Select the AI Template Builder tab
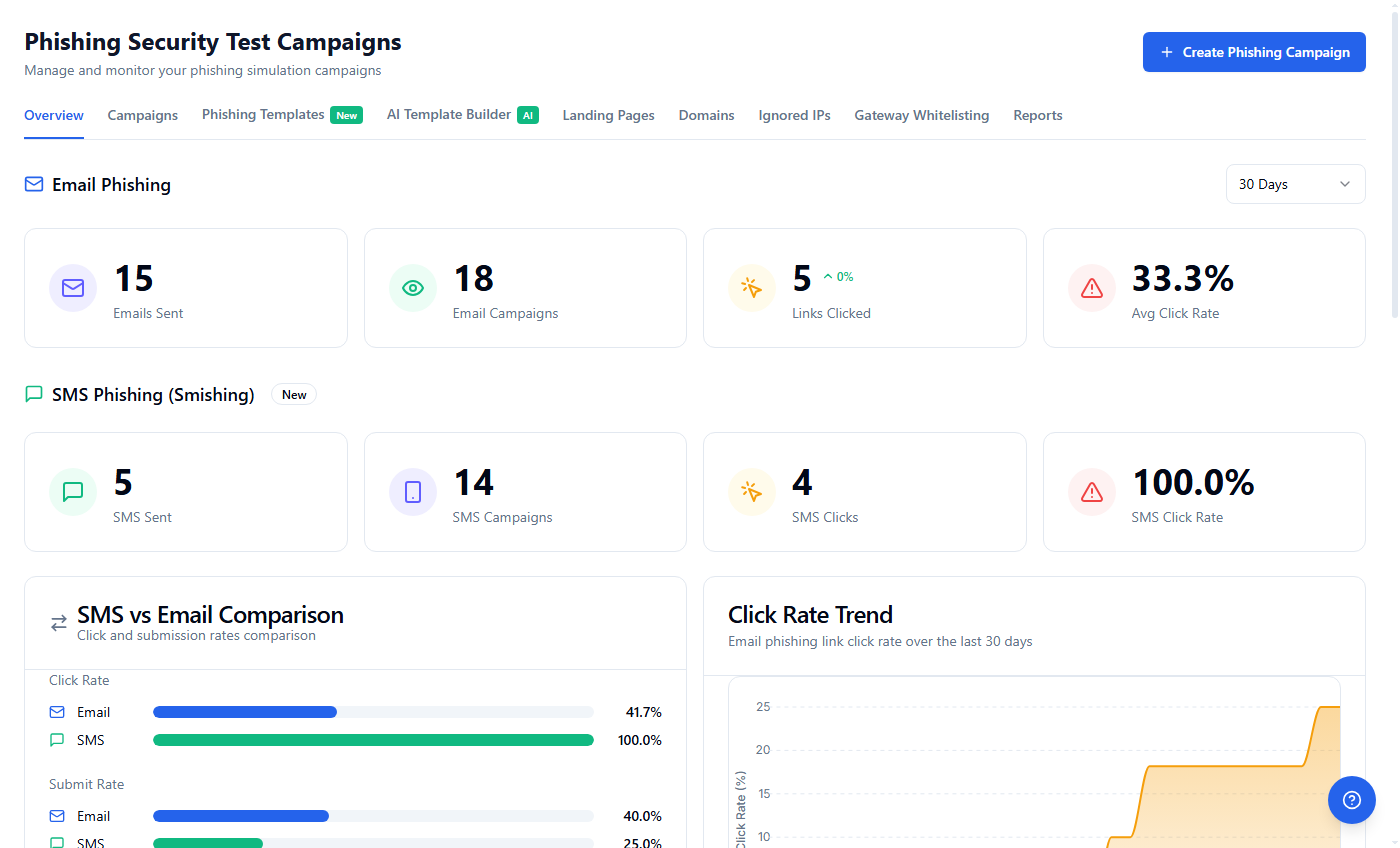Viewport: 1400px width, 848px height. click(448, 114)
